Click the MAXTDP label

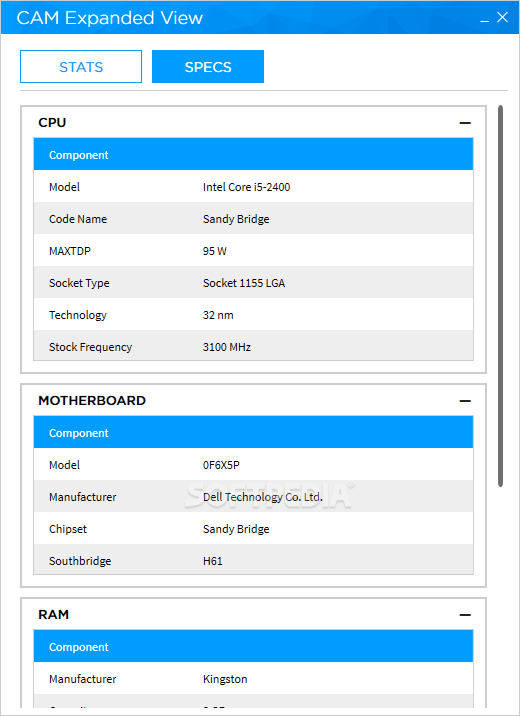click(70, 251)
